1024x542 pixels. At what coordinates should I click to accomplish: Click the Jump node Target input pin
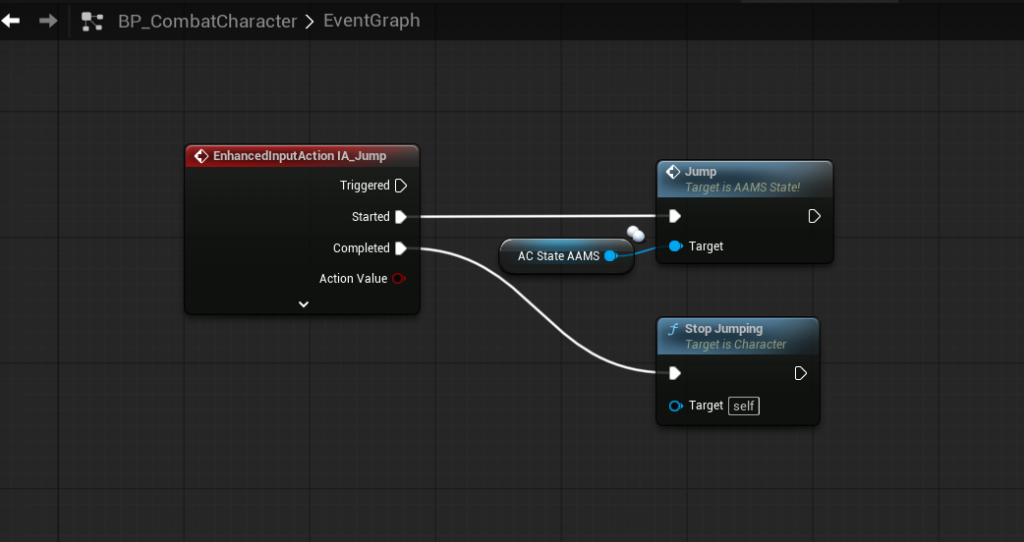tap(675, 246)
